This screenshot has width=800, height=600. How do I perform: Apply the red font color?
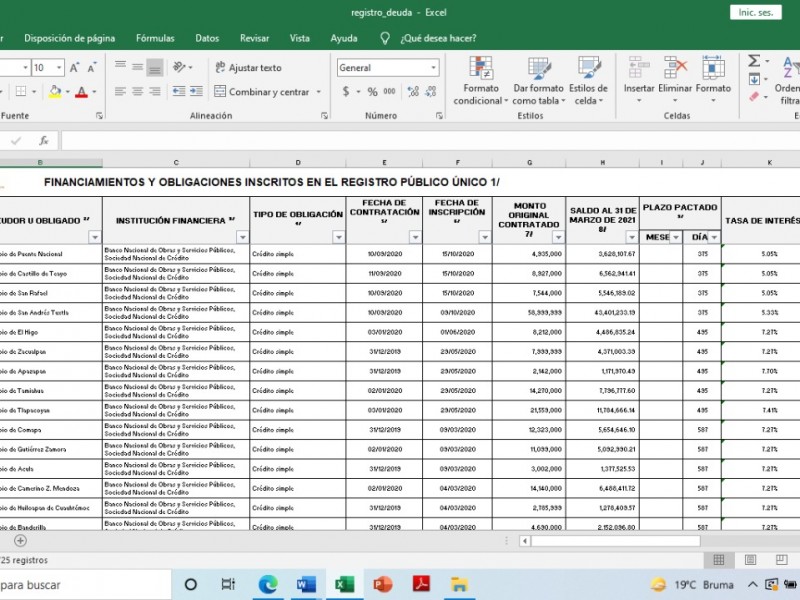pos(81,92)
